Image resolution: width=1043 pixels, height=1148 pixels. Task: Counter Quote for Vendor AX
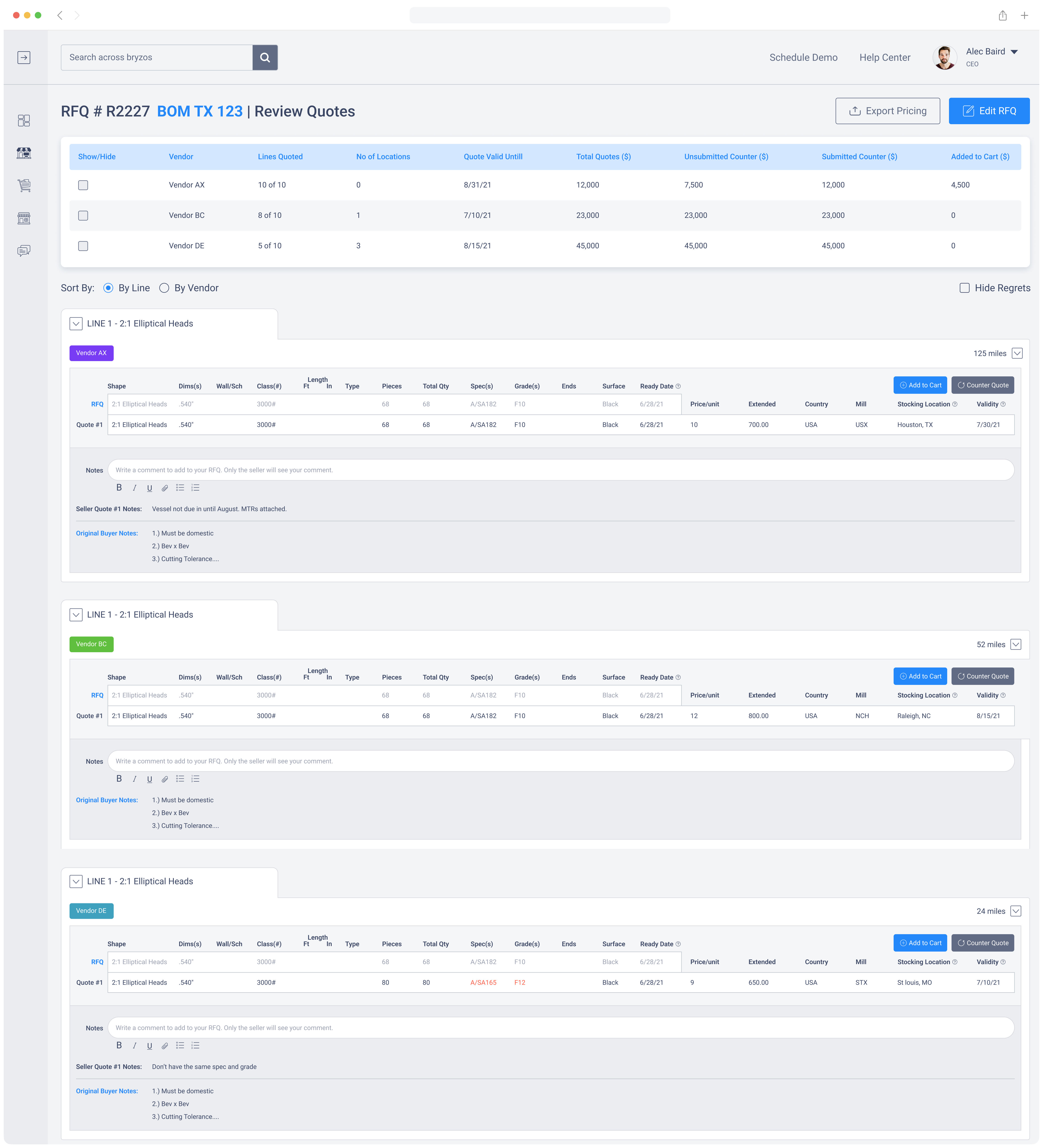pyautogui.click(x=983, y=385)
